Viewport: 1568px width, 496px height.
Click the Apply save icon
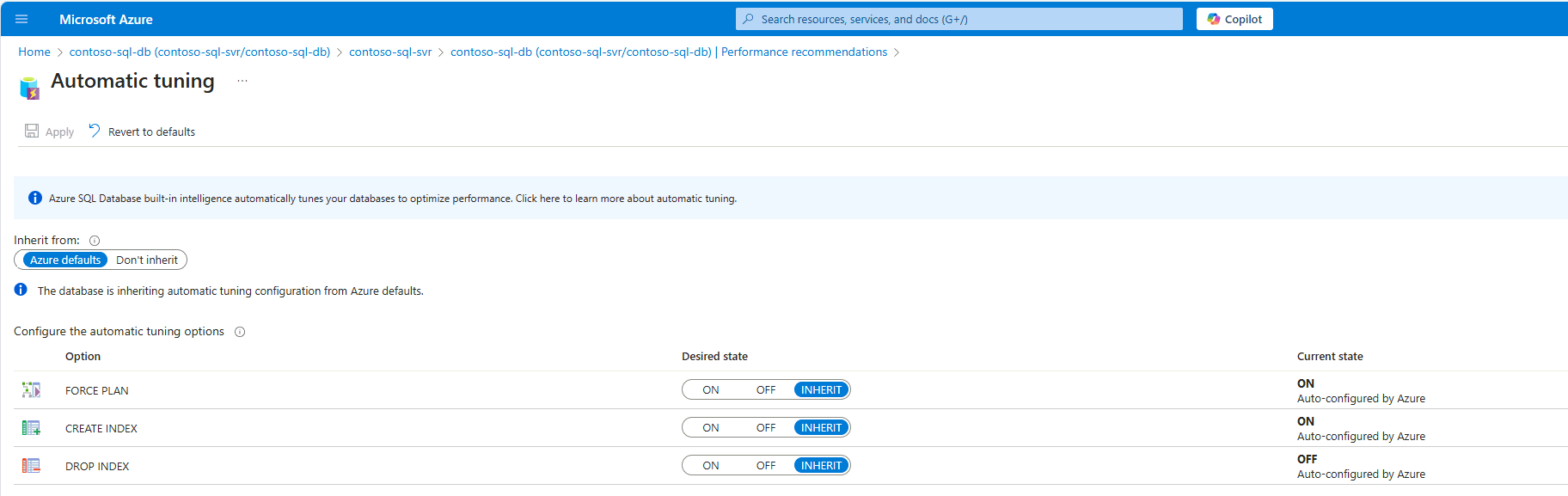coord(32,131)
